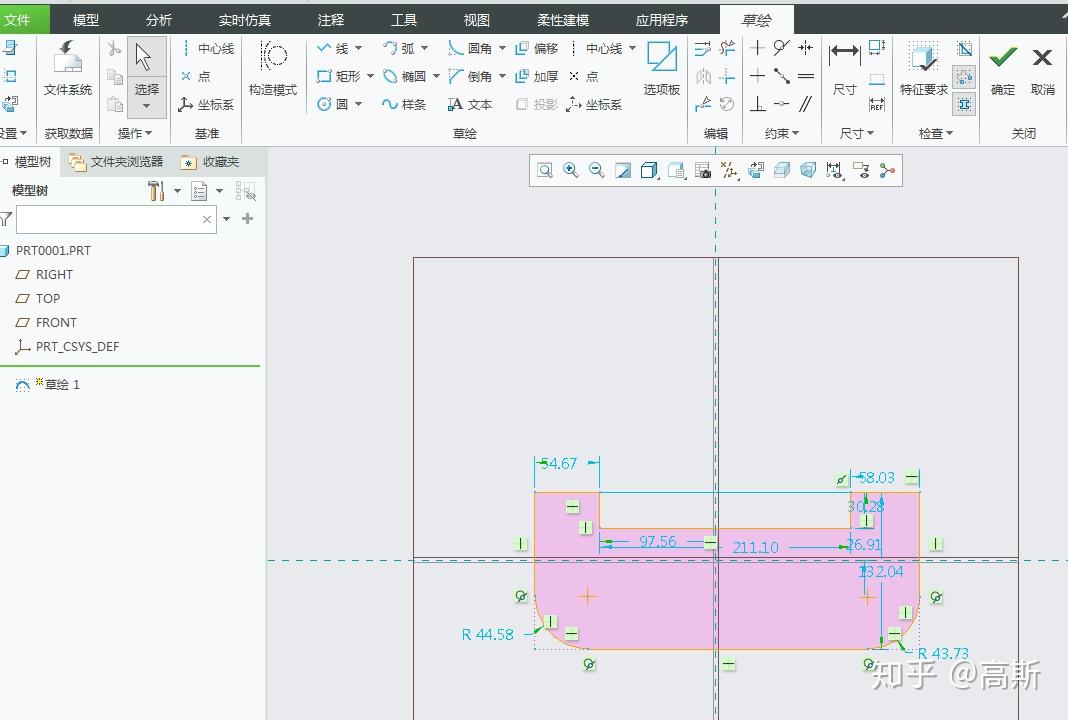Screen dimensions: 1068x720
Task: Select the FRONT datum plane in tree
Action: [x=56, y=322]
